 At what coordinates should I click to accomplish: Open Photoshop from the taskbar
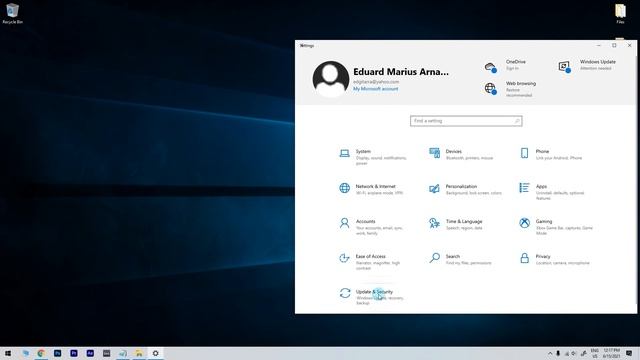tap(58, 353)
